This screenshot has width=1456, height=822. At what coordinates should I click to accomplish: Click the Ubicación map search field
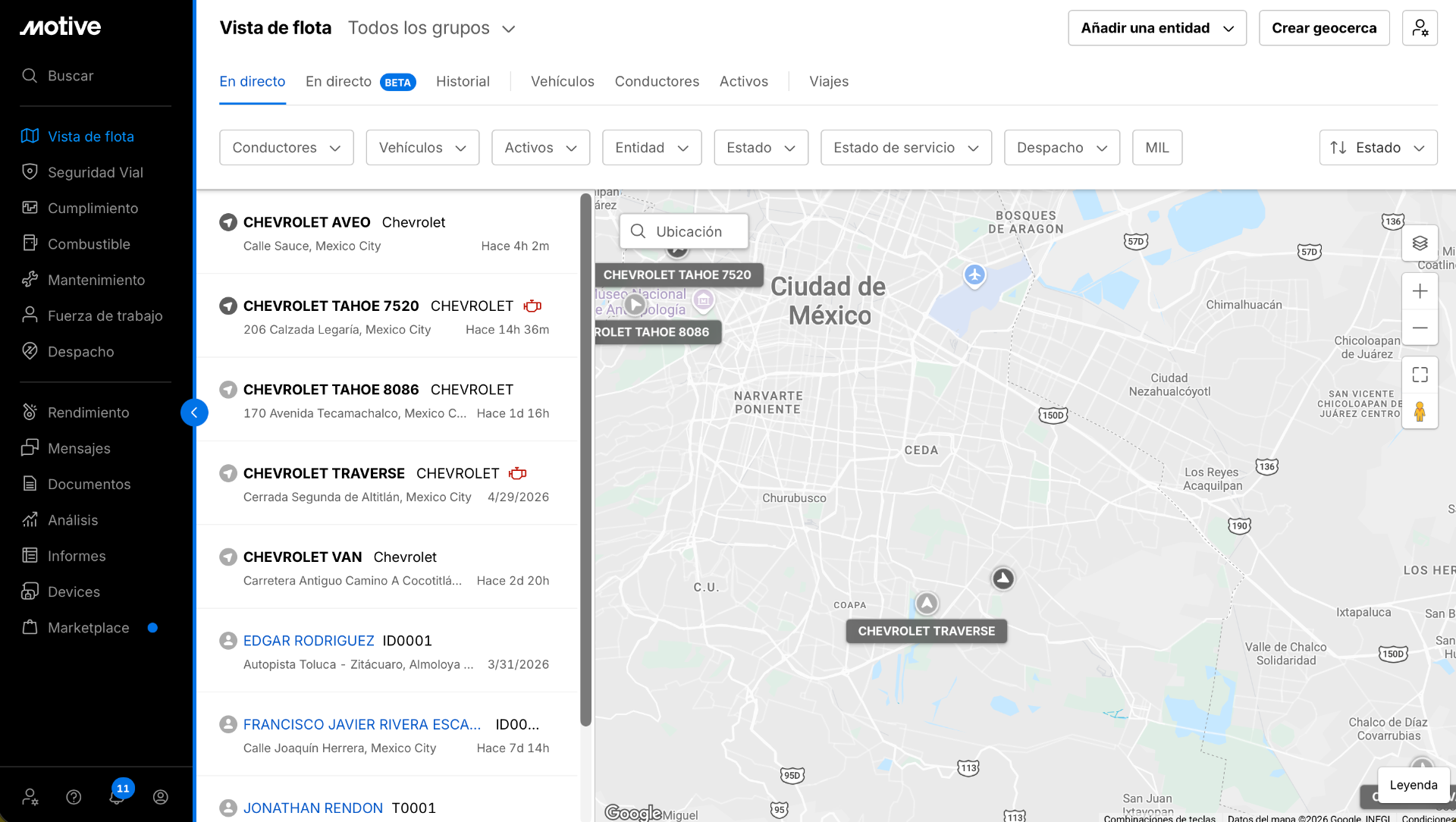pos(684,231)
